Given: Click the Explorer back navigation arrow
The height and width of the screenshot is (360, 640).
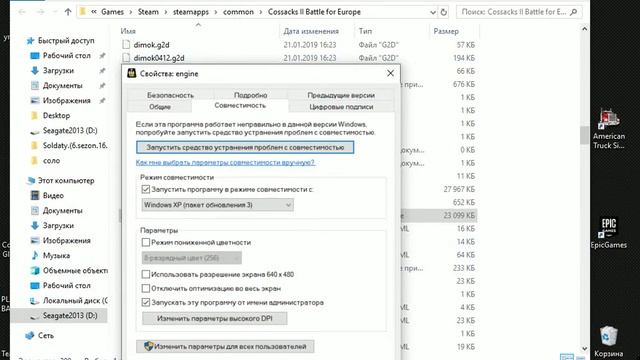Looking at the screenshot, I should coord(22,12).
